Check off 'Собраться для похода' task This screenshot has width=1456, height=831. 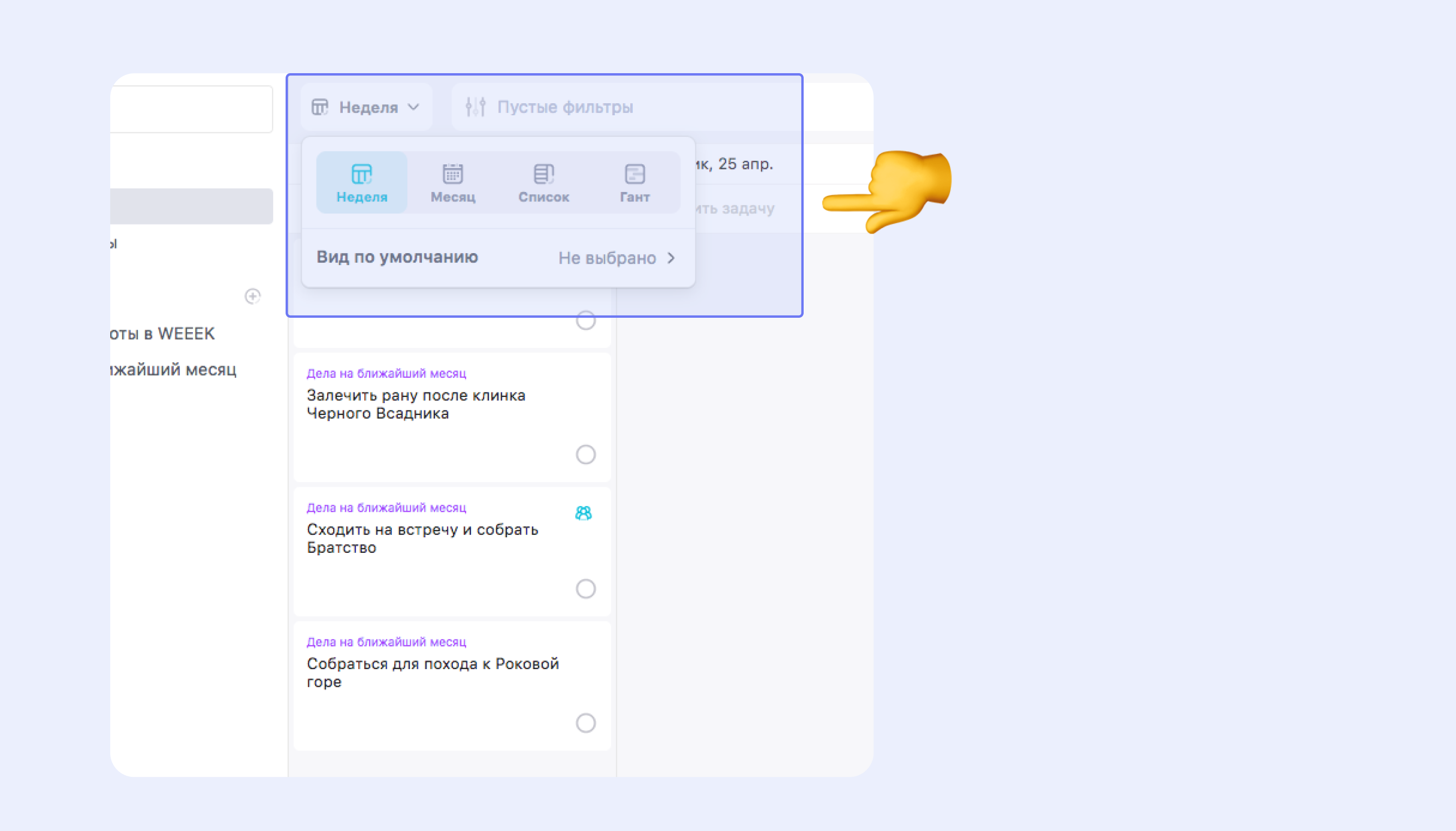585,723
